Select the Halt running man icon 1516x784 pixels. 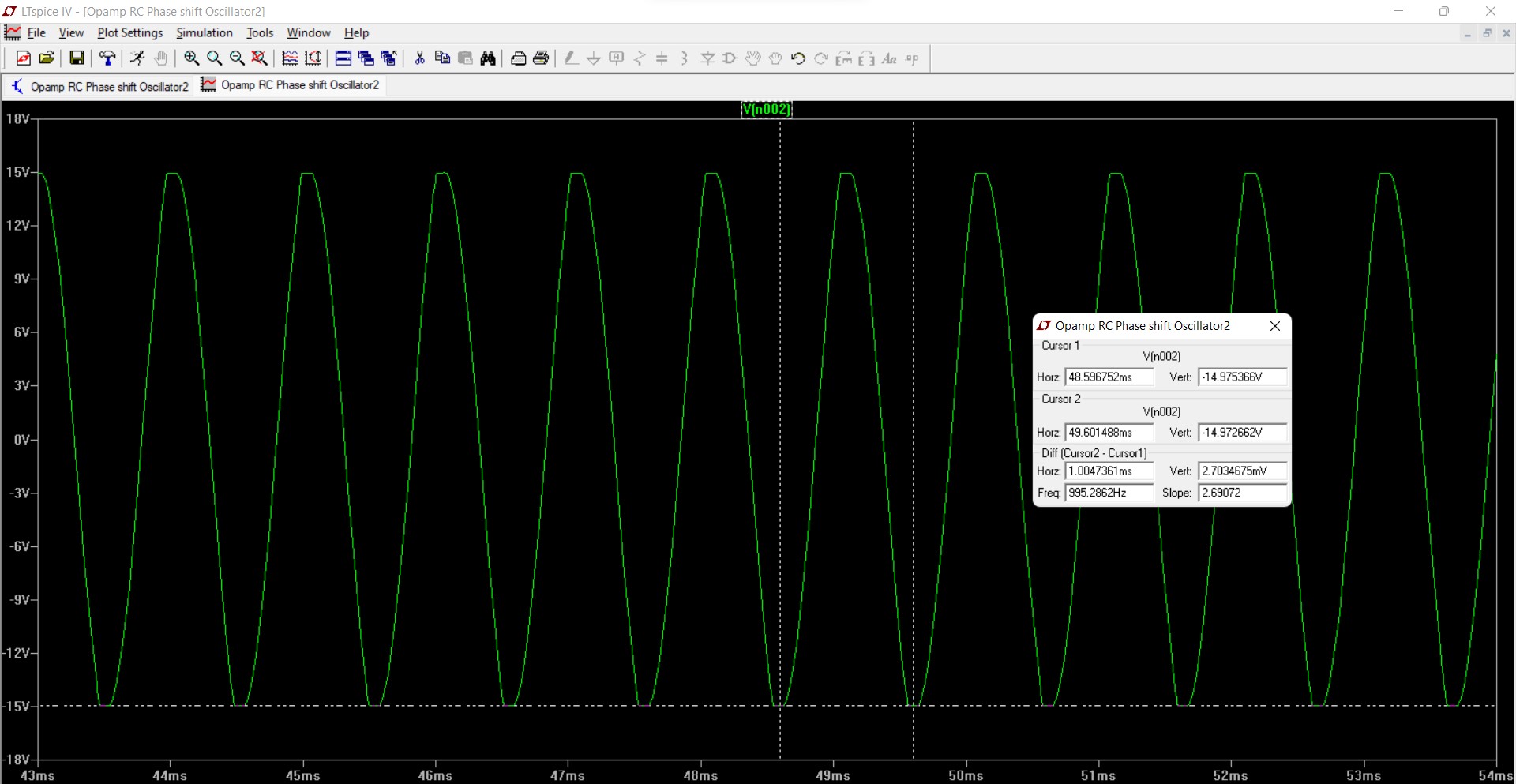click(x=137, y=58)
